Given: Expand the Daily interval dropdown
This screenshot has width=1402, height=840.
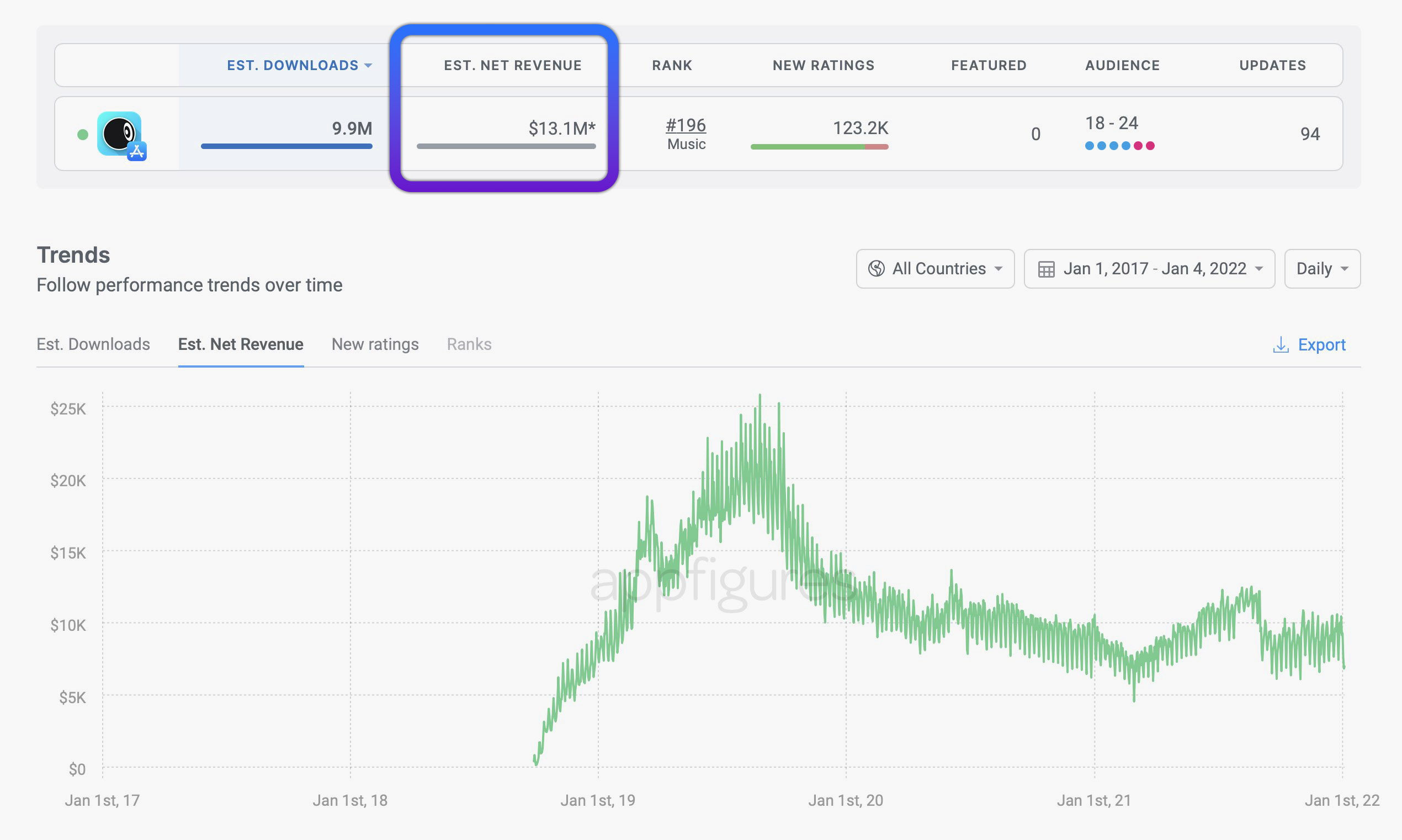Looking at the screenshot, I should (1321, 269).
